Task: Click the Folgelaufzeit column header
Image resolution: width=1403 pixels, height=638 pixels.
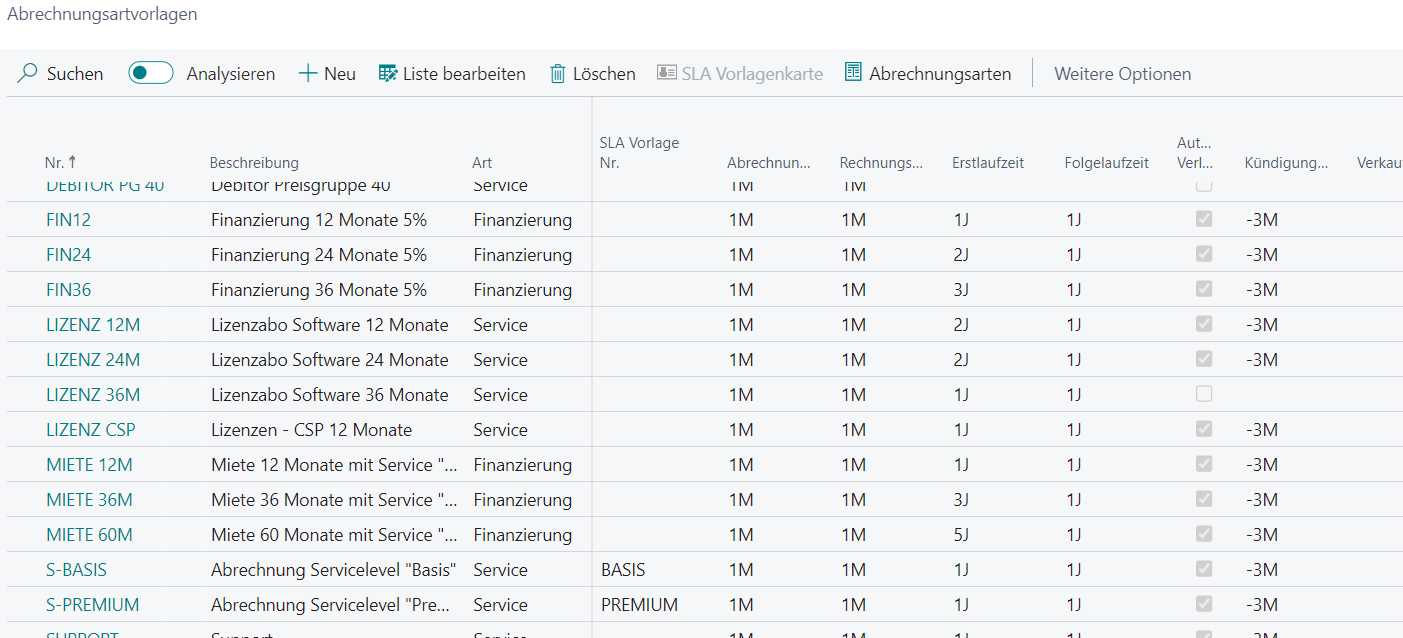Action: pos(1106,163)
